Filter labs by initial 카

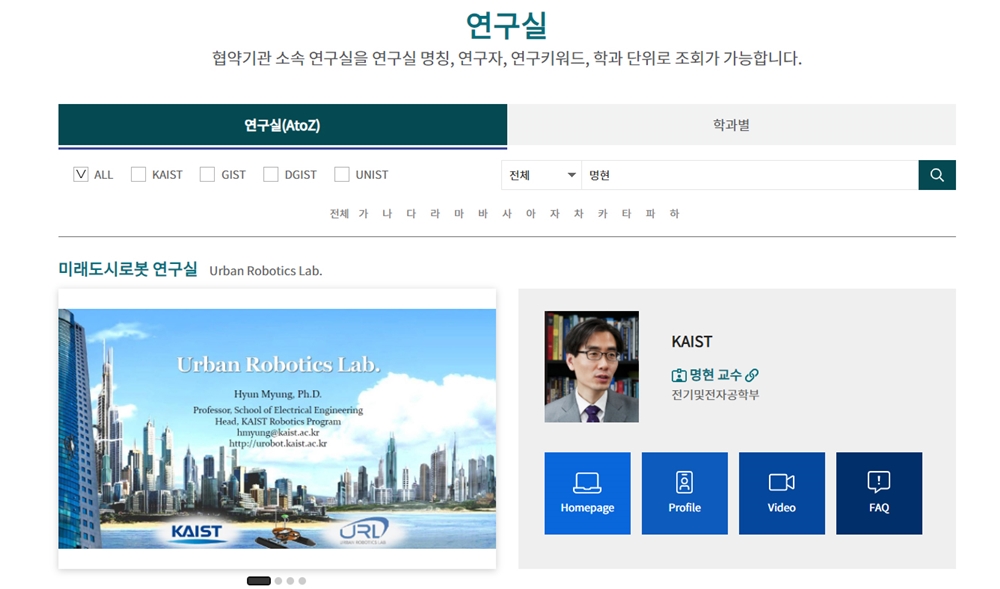click(603, 214)
